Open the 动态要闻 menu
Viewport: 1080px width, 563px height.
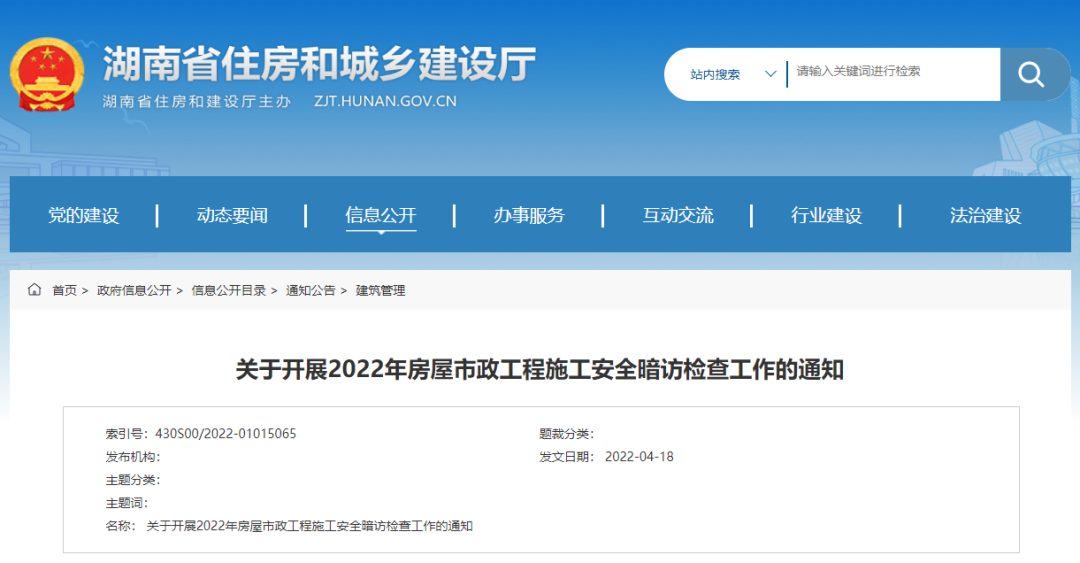coord(232,215)
